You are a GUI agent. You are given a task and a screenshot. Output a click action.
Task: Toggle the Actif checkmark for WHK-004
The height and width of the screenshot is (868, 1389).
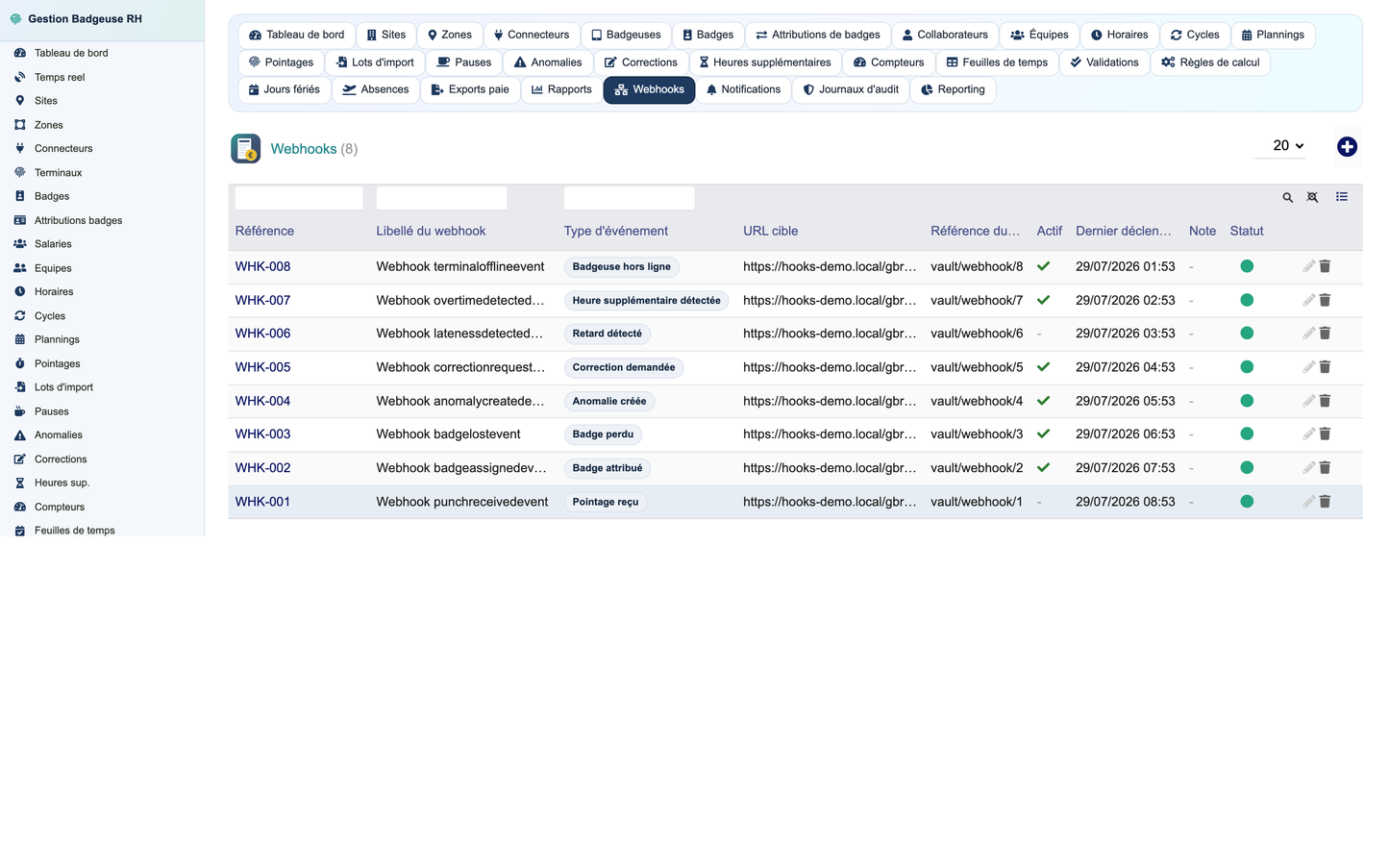[1043, 401]
